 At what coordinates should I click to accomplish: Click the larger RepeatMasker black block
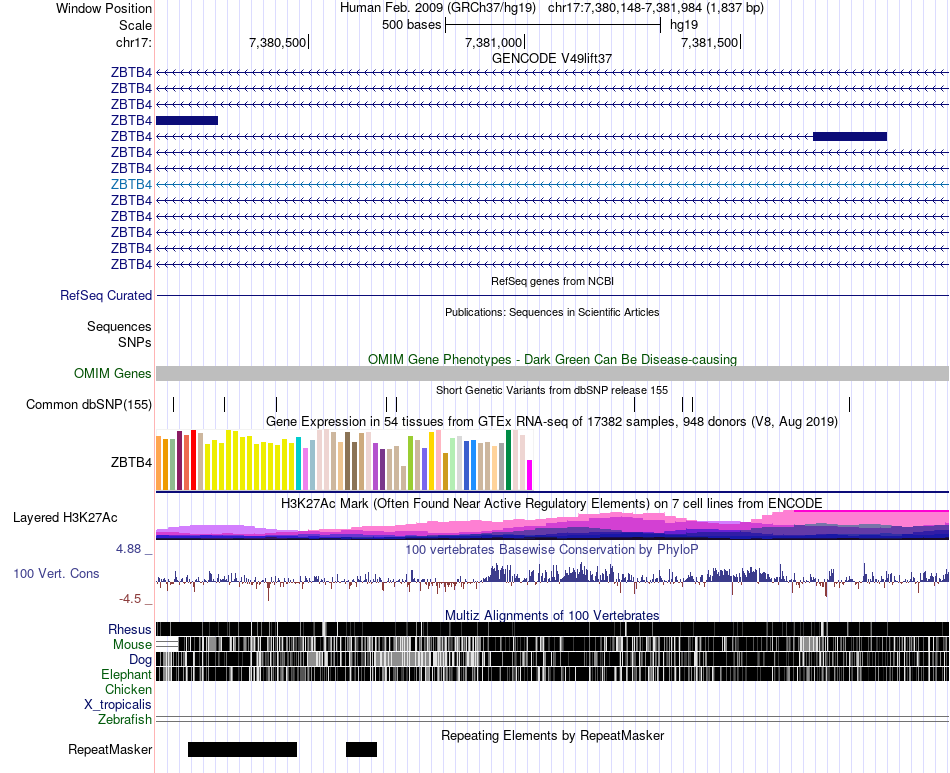pos(242,749)
